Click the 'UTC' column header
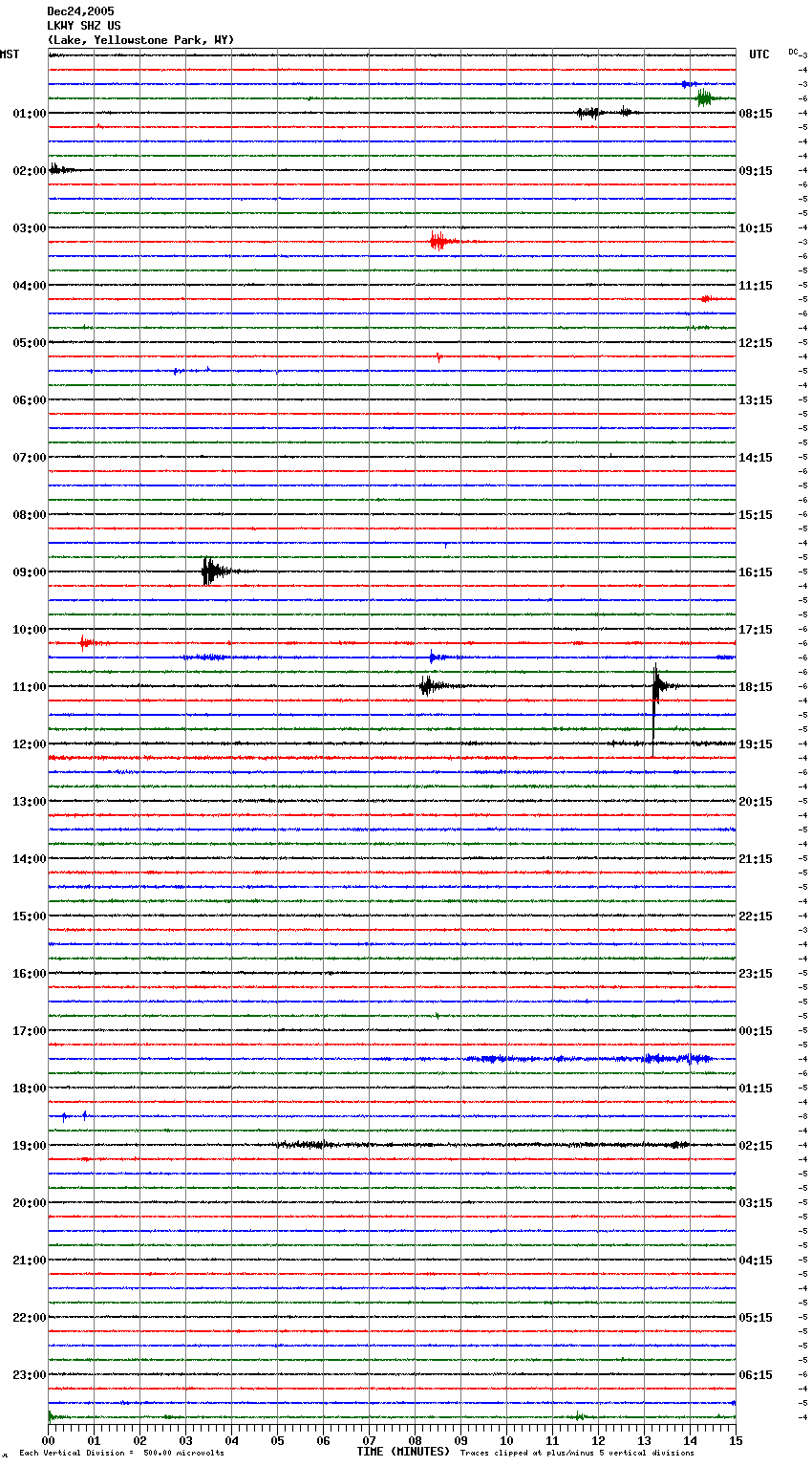 pos(759,54)
